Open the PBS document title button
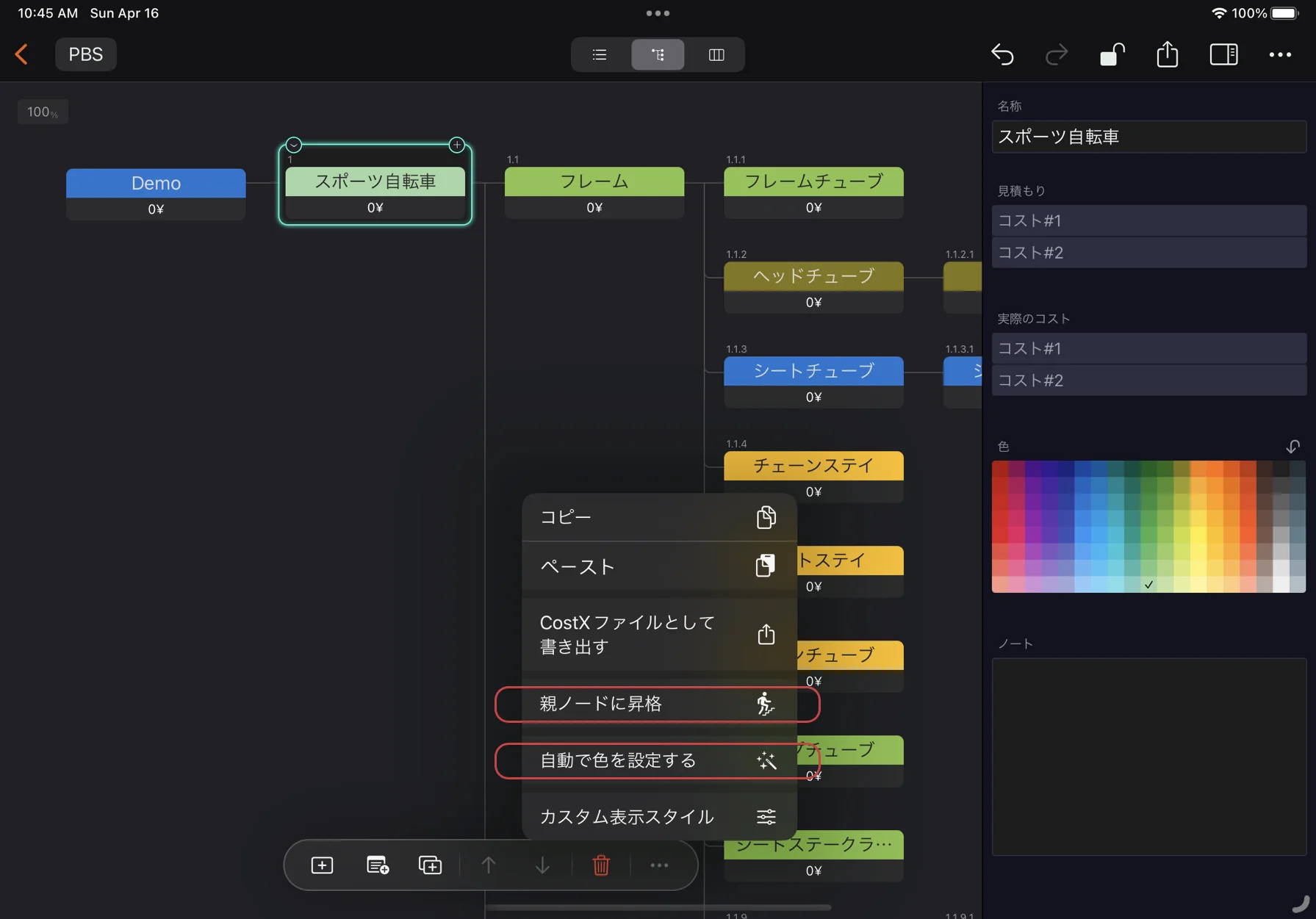This screenshot has width=1316, height=919. pos(85,54)
